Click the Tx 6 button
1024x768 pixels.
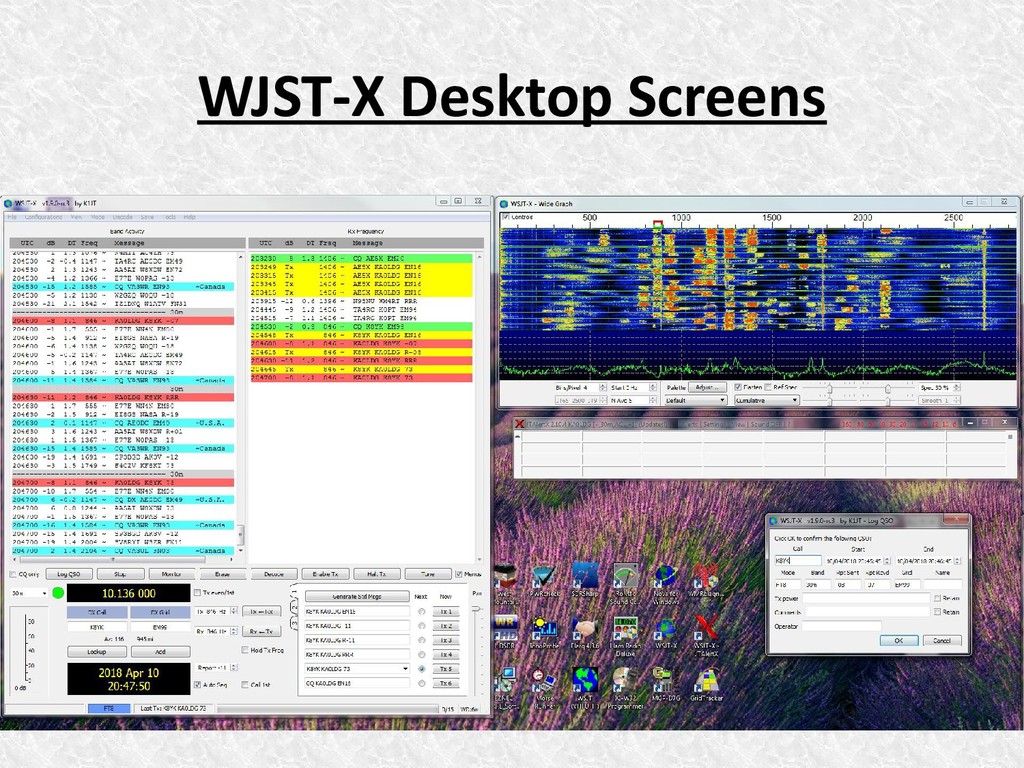click(x=446, y=684)
